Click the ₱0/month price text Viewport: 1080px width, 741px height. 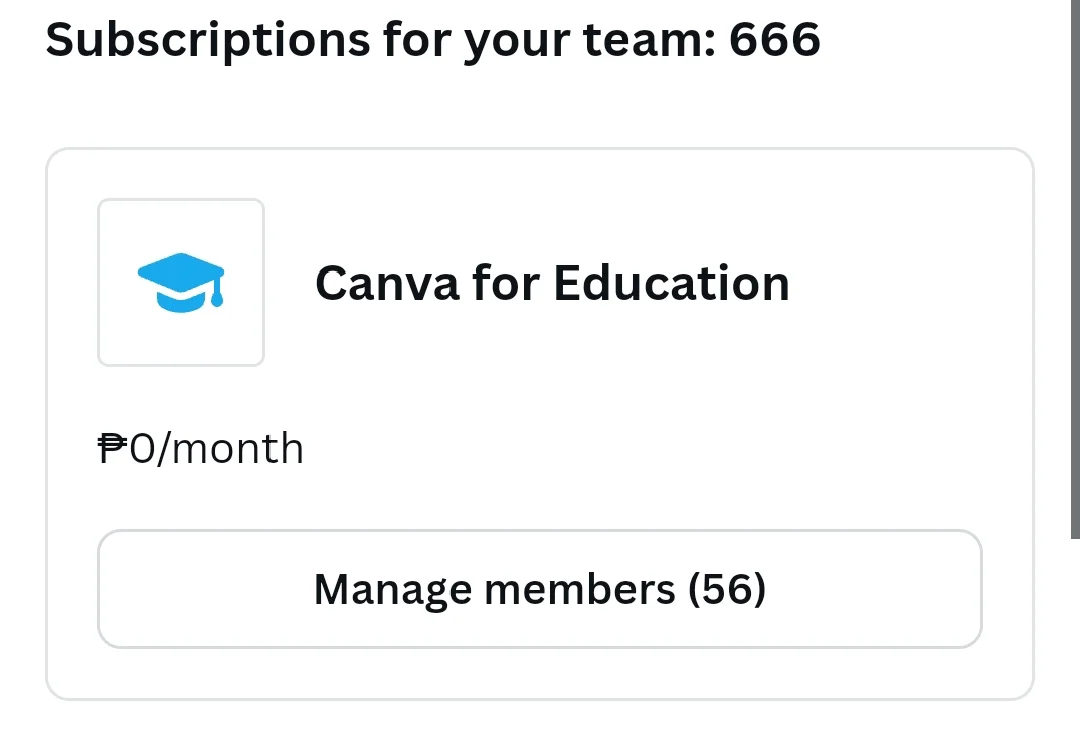(x=200, y=449)
